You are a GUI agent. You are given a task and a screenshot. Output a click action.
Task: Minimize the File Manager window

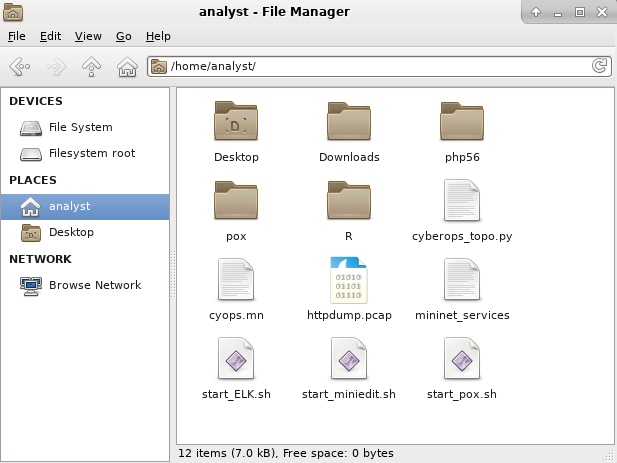558,13
